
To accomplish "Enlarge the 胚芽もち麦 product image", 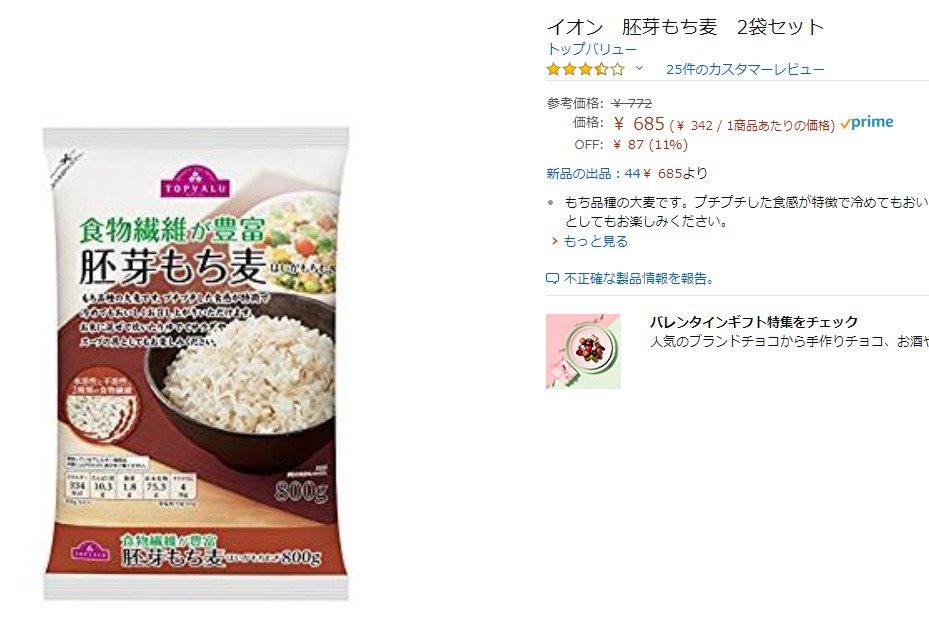I will coord(196,364).
